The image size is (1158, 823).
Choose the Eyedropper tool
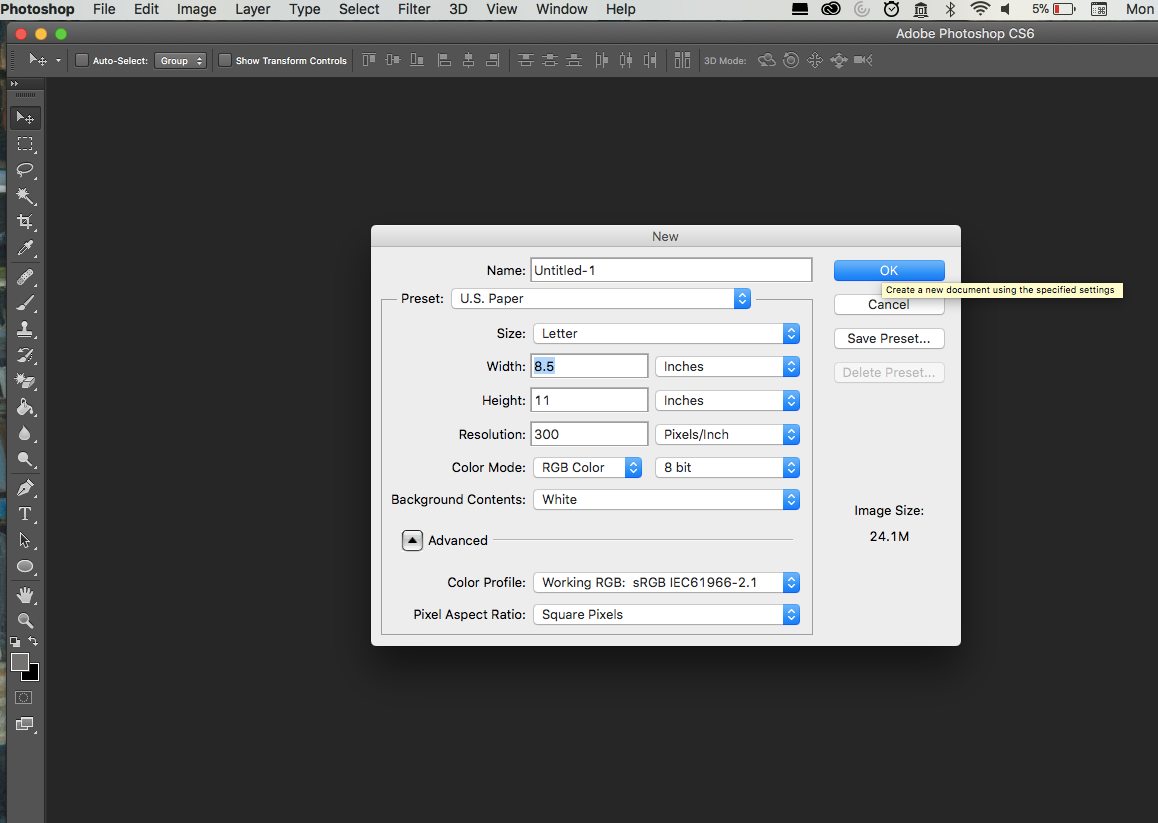[x=25, y=248]
